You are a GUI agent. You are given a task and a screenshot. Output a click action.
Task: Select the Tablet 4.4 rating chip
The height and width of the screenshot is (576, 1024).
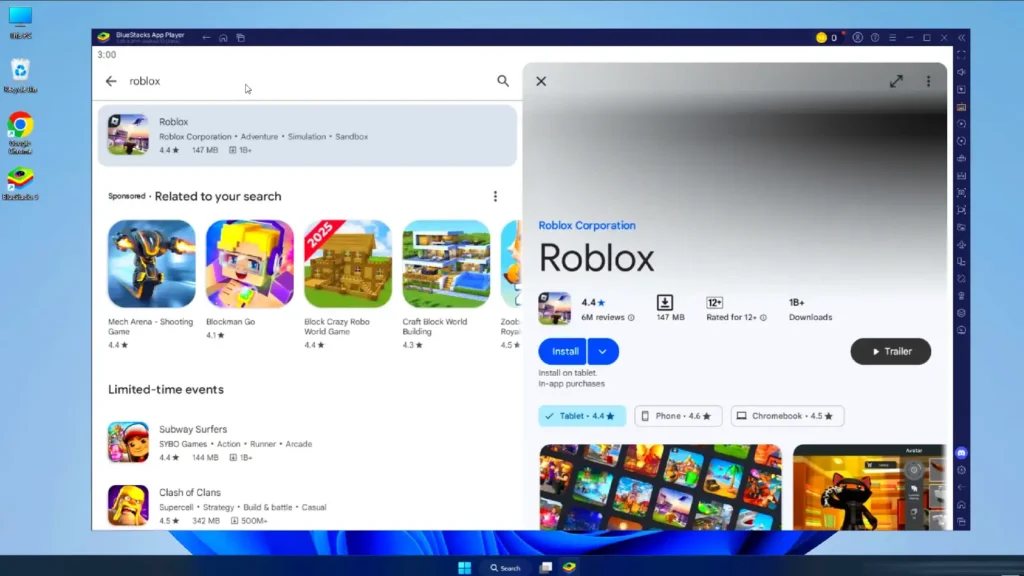click(x=582, y=416)
